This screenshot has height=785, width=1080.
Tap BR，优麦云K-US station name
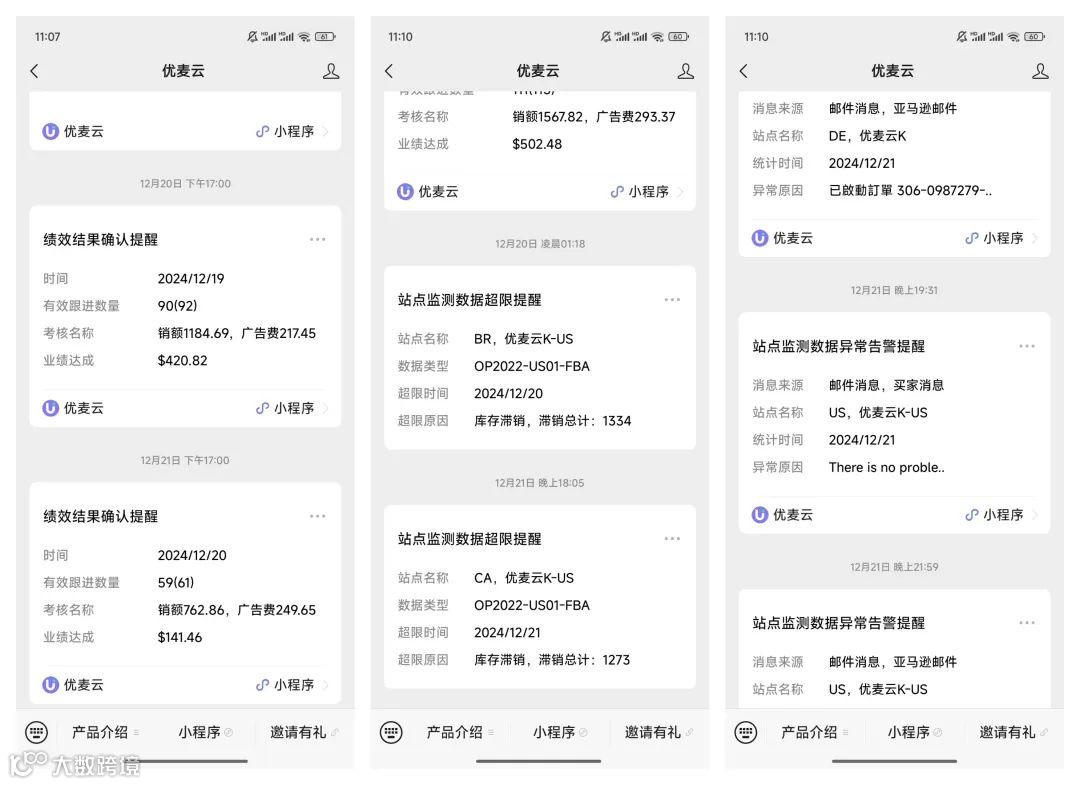click(523, 339)
